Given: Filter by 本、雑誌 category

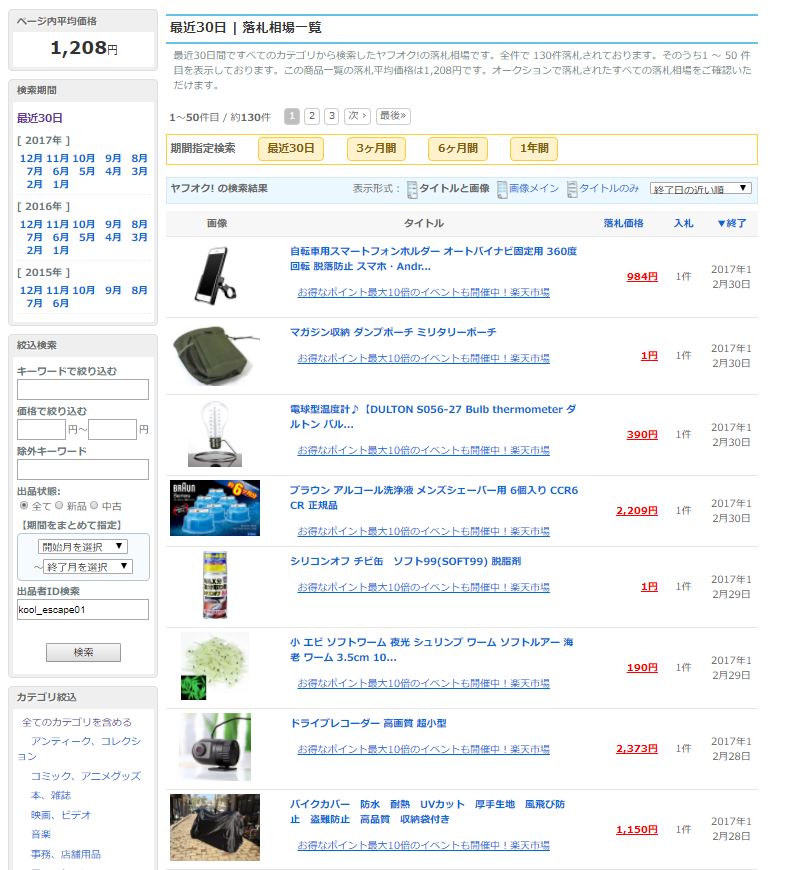Looking at the screenshot, I should coord(51,795).
